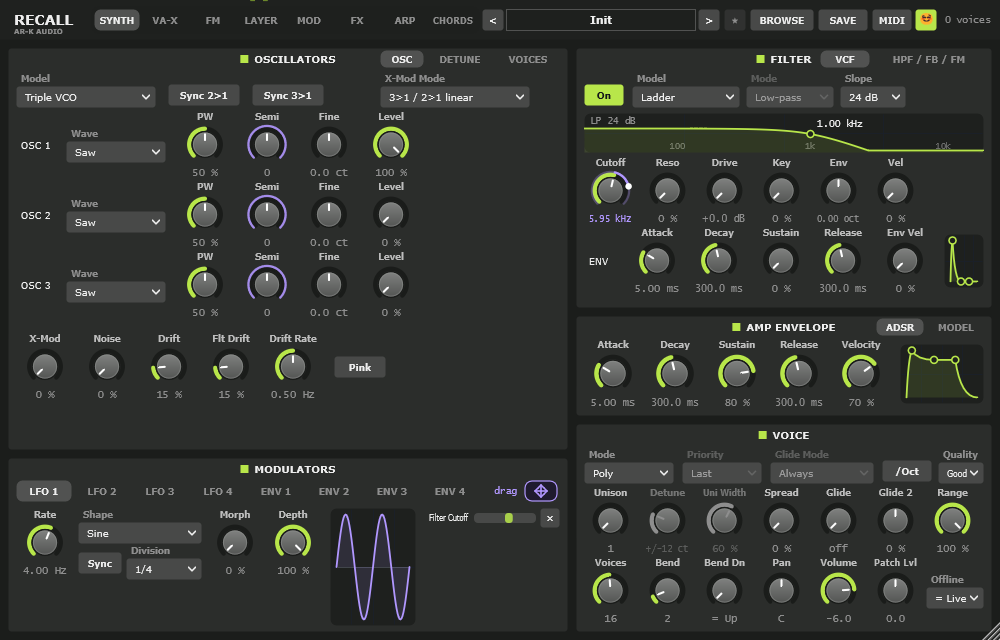This screenshot has height=640, width=1000.
Task: Switch to the FM tab
Action: tap(213, 20)
